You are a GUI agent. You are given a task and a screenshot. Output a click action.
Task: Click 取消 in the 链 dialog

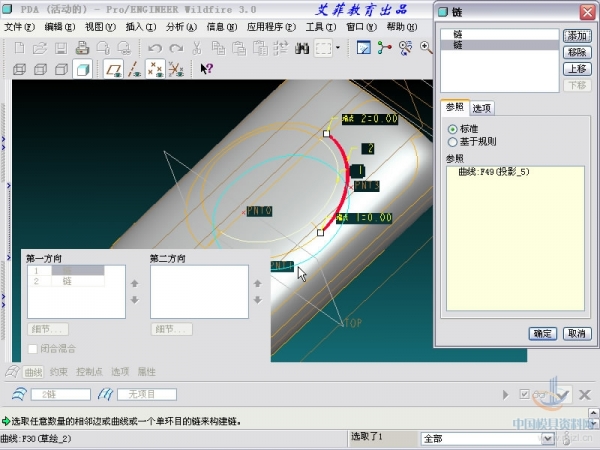(577, 334)
